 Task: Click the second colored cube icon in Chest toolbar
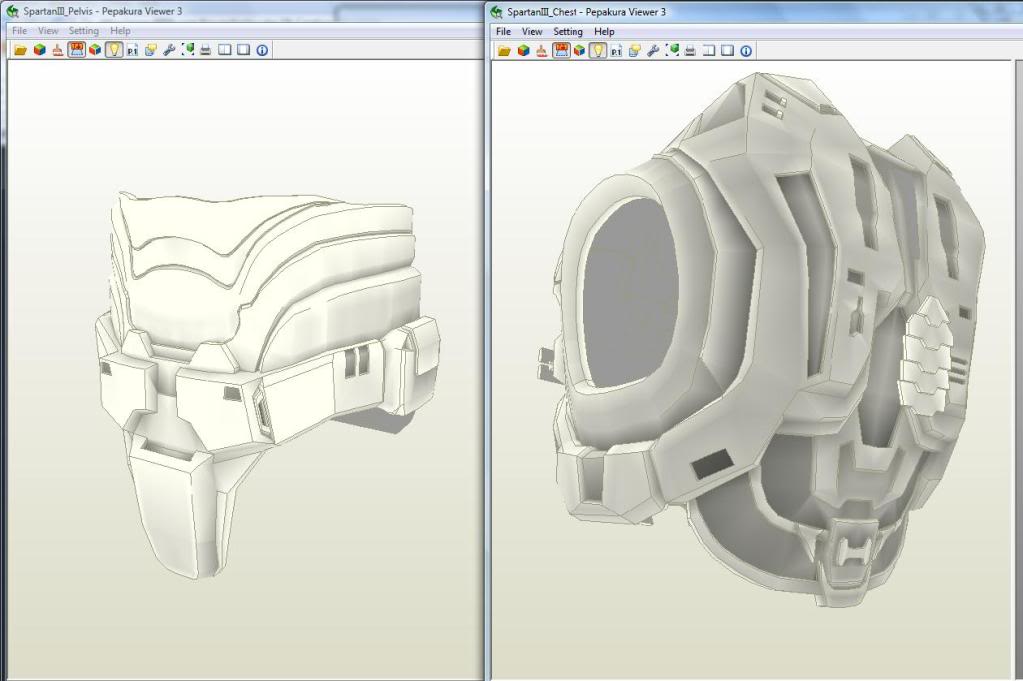(579, 51)
